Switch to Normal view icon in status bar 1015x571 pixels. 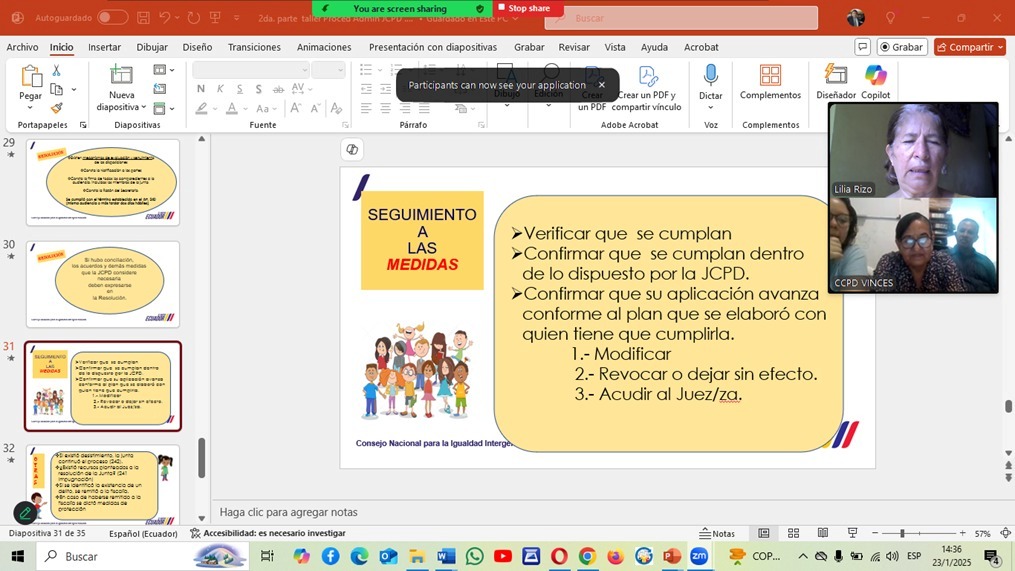pos(764,533)
